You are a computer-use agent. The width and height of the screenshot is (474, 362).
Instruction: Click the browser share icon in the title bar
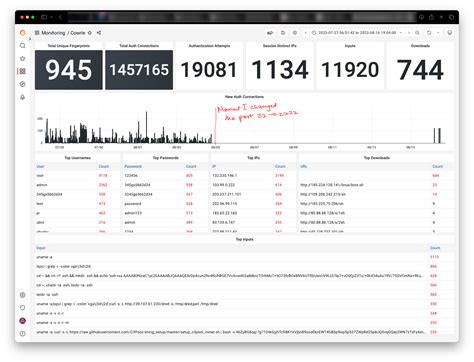click(431, 17)
